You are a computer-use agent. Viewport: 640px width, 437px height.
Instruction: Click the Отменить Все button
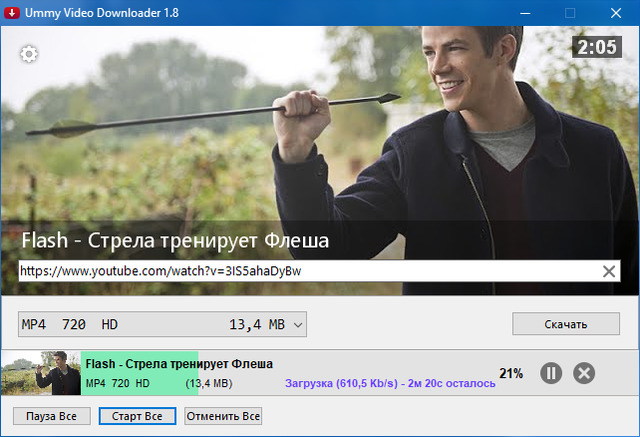[223, 416]
